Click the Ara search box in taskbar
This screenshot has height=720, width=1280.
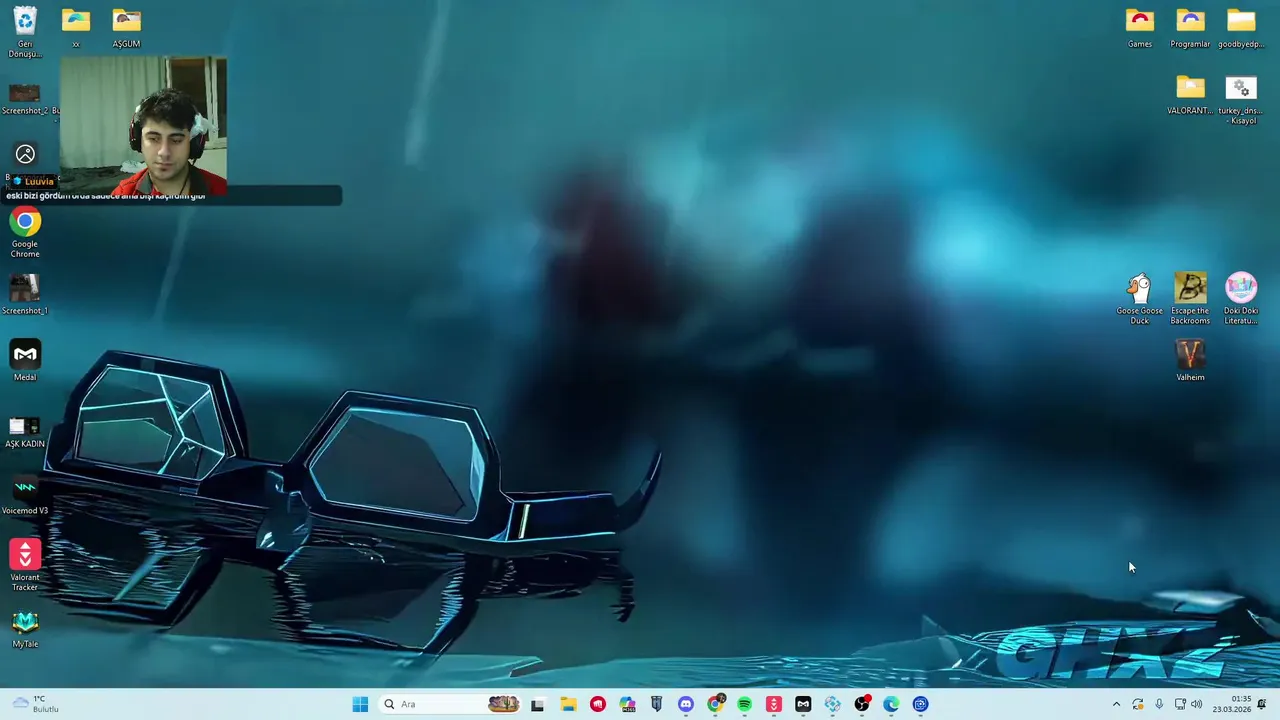(450, 704)
